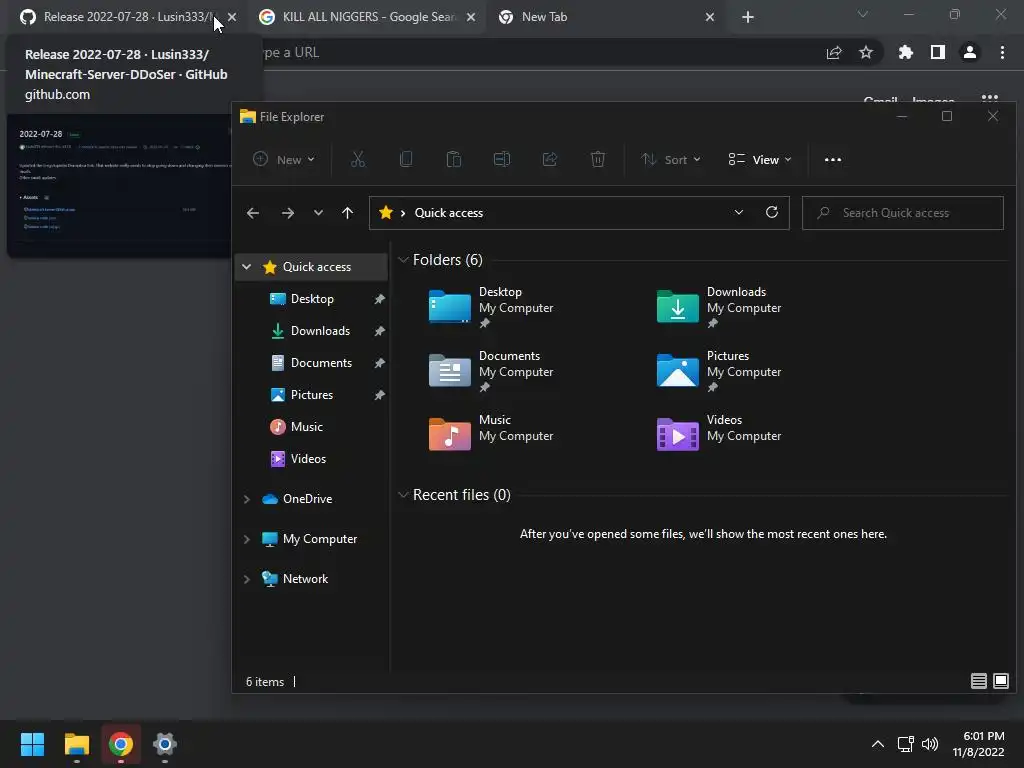Open Chrome's three-dot menu

click(1002, 52)
